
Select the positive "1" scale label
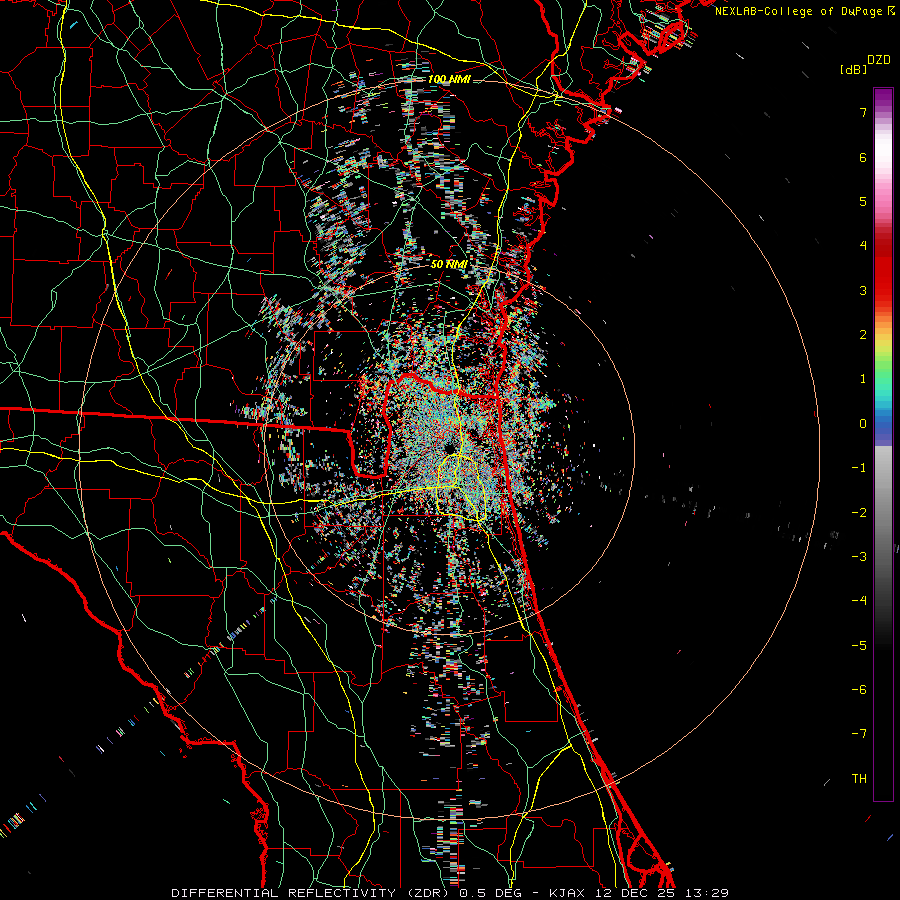(x=863, y=379)
